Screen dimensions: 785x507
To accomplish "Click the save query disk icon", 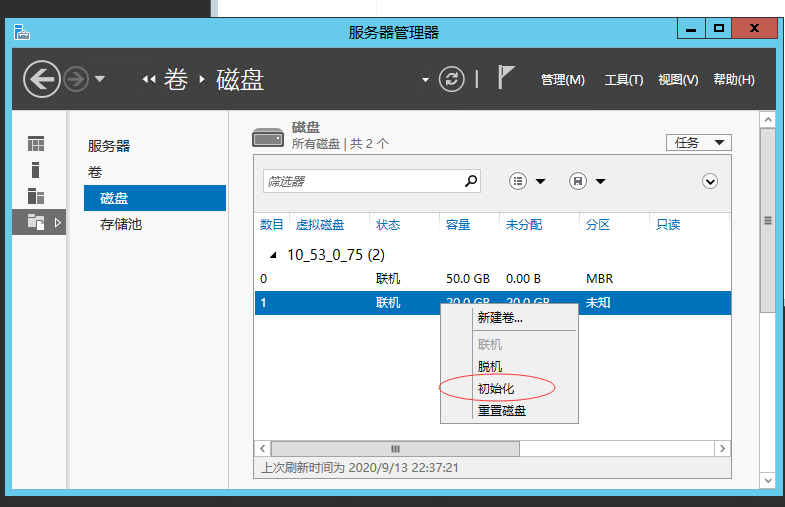I will pos(578,181).
